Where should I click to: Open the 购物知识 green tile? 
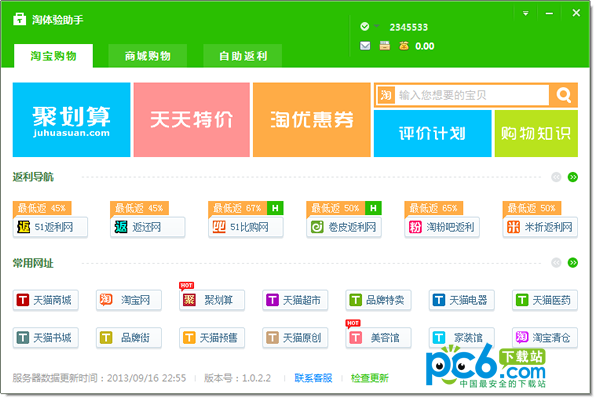(x=536, y=133)
